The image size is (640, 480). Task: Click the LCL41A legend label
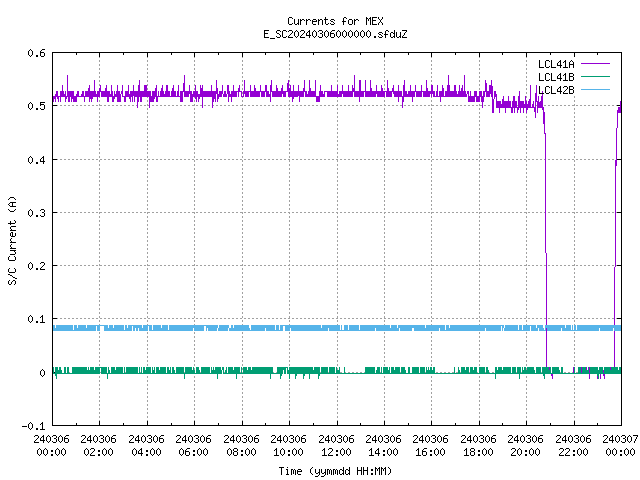(556, 64)
